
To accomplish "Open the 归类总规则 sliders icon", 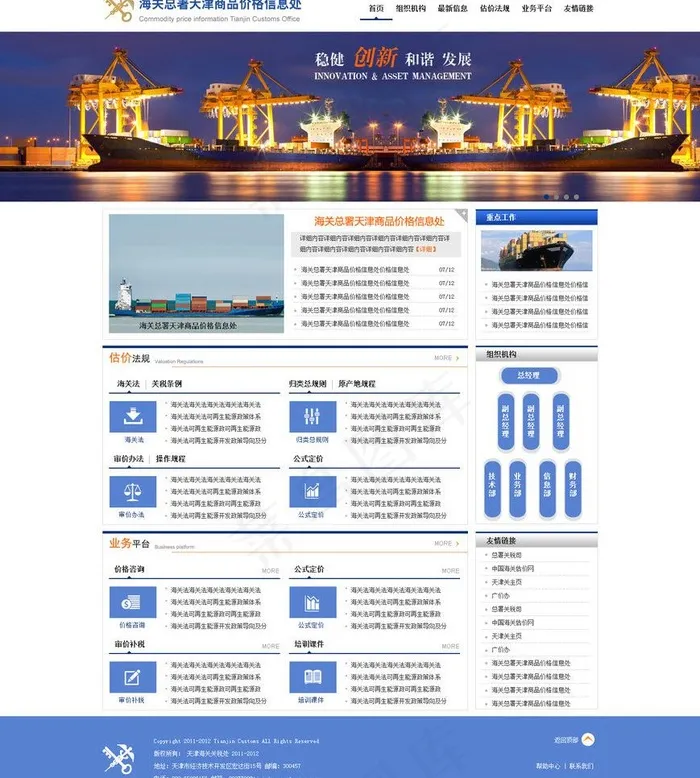I will tap(313, 417).
